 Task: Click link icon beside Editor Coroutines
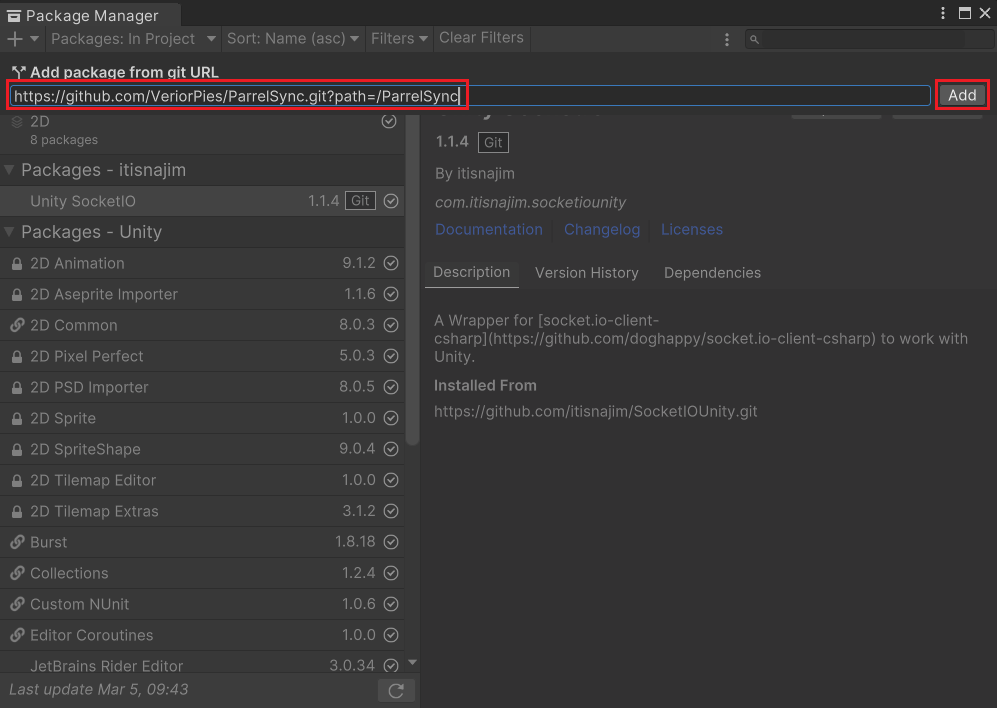[17, 635]
